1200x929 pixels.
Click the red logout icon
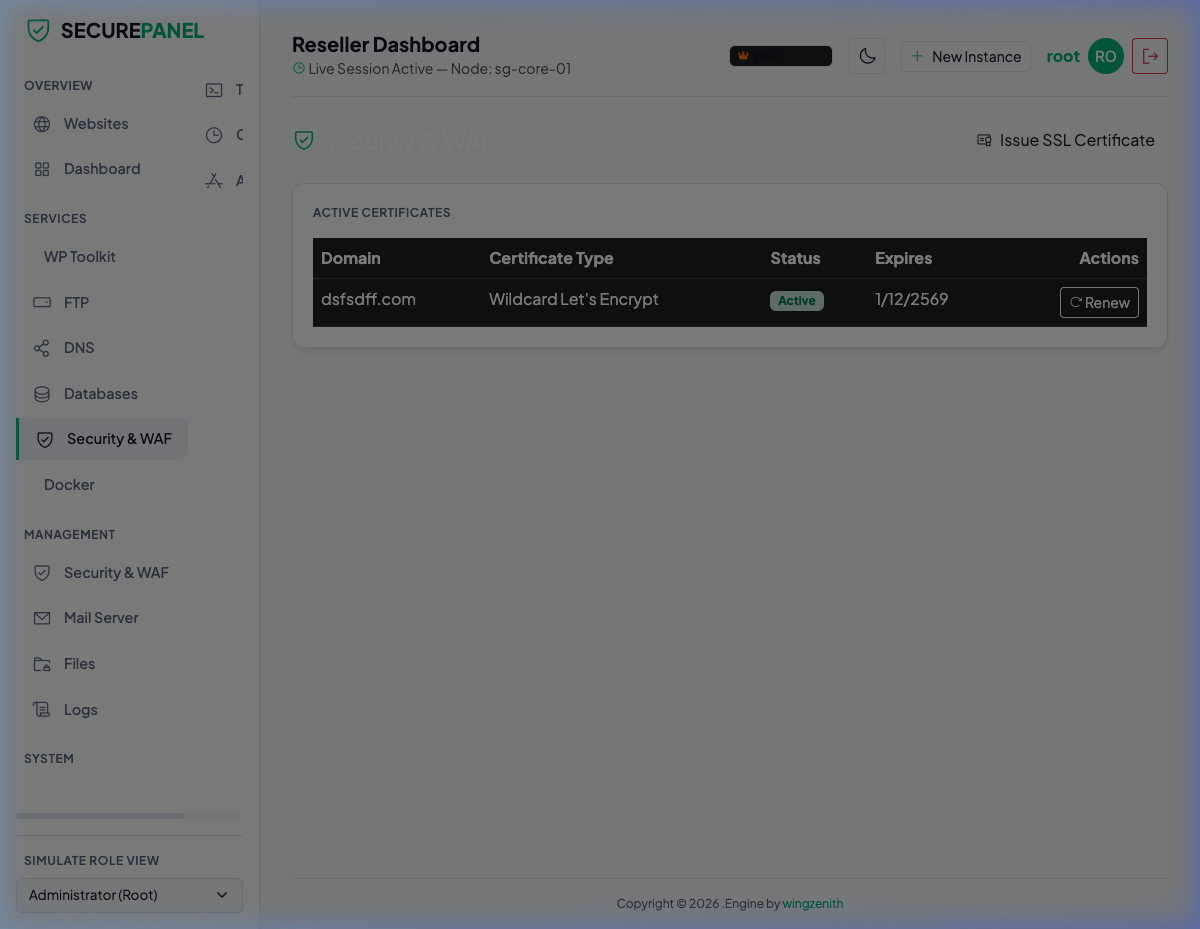[1150, 56]
